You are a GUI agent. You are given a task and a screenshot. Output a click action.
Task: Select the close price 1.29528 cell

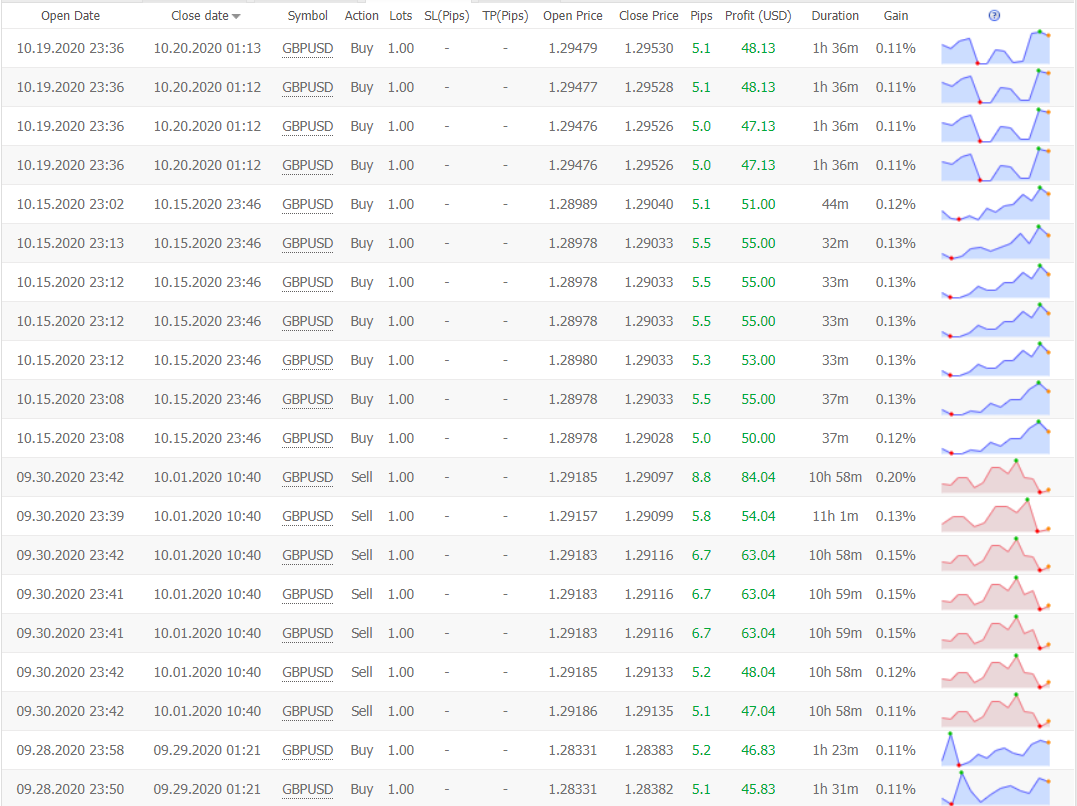pos(648,87)
